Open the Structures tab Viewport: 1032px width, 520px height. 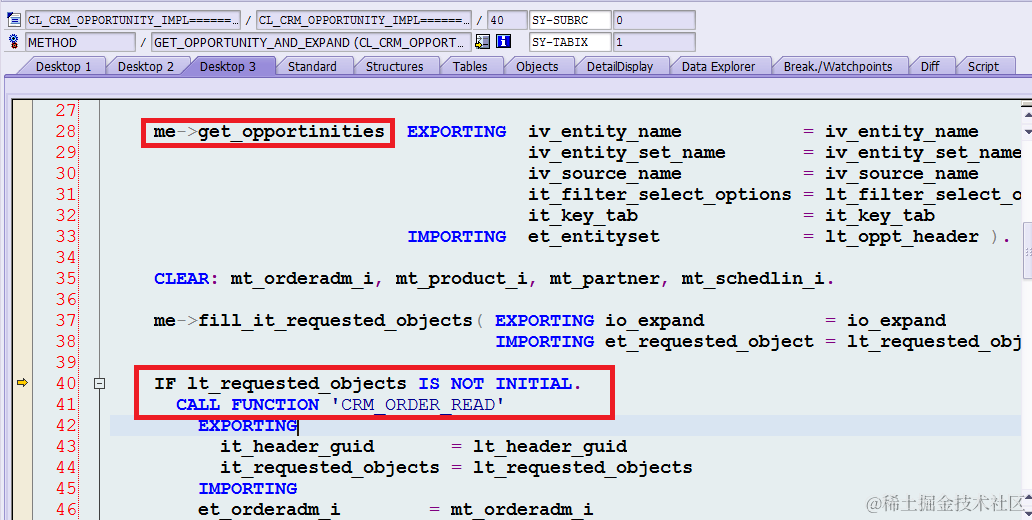394,66
